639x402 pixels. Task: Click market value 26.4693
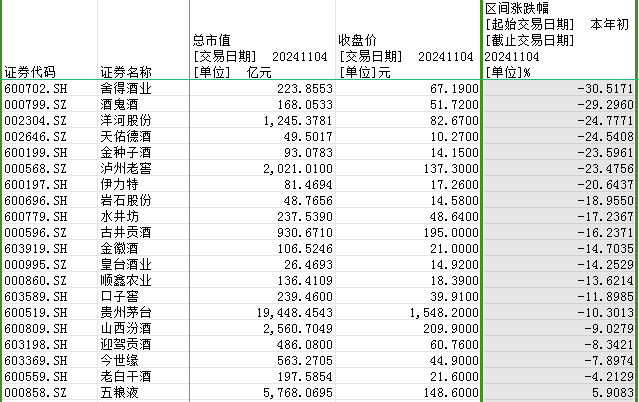pos(262,265)
